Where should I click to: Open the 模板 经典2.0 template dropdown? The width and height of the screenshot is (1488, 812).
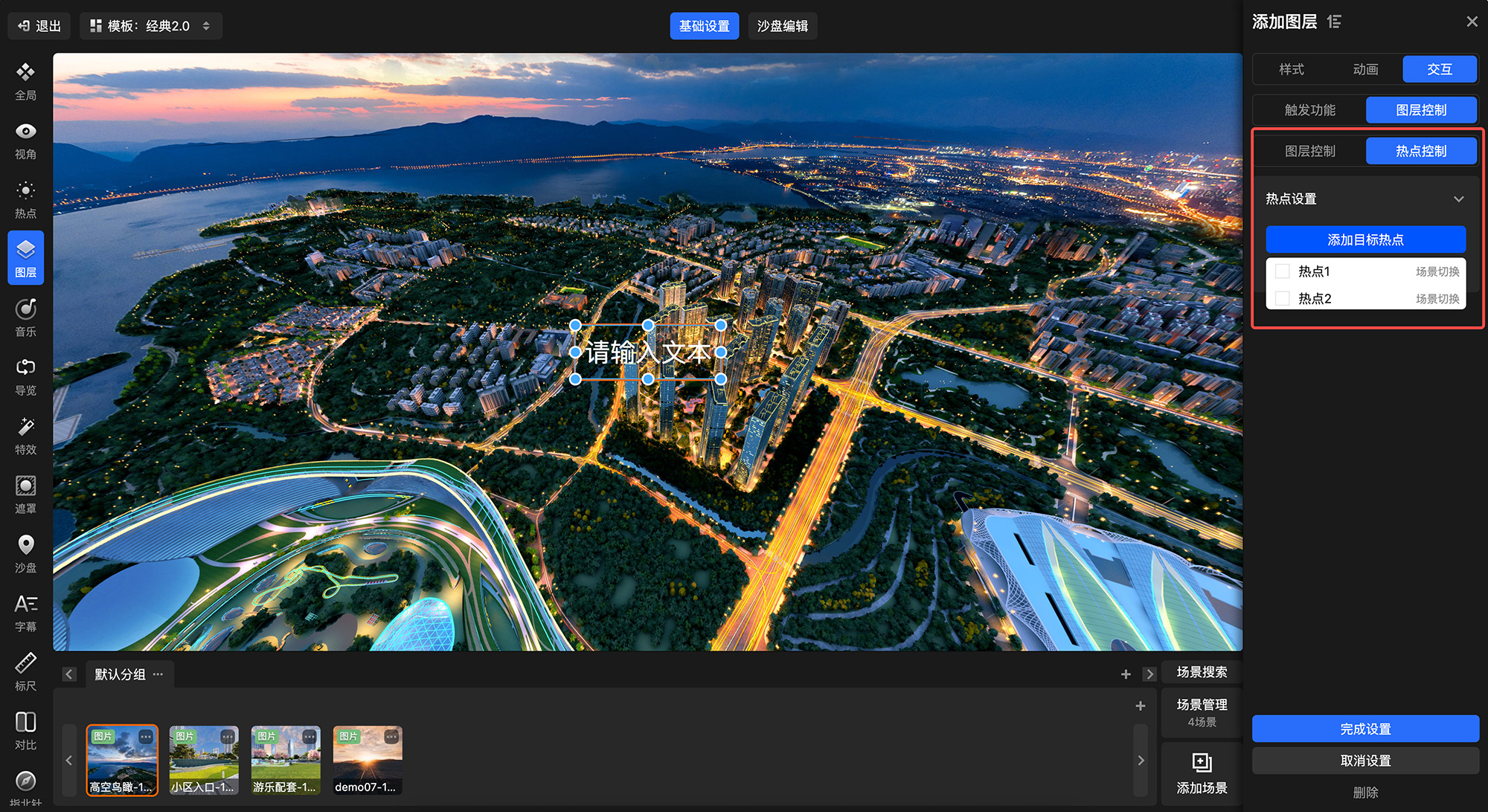[150, 26]
